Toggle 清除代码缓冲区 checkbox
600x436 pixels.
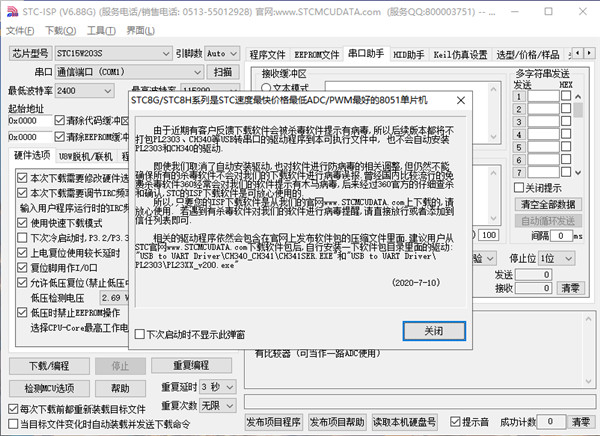coord(59,121)
